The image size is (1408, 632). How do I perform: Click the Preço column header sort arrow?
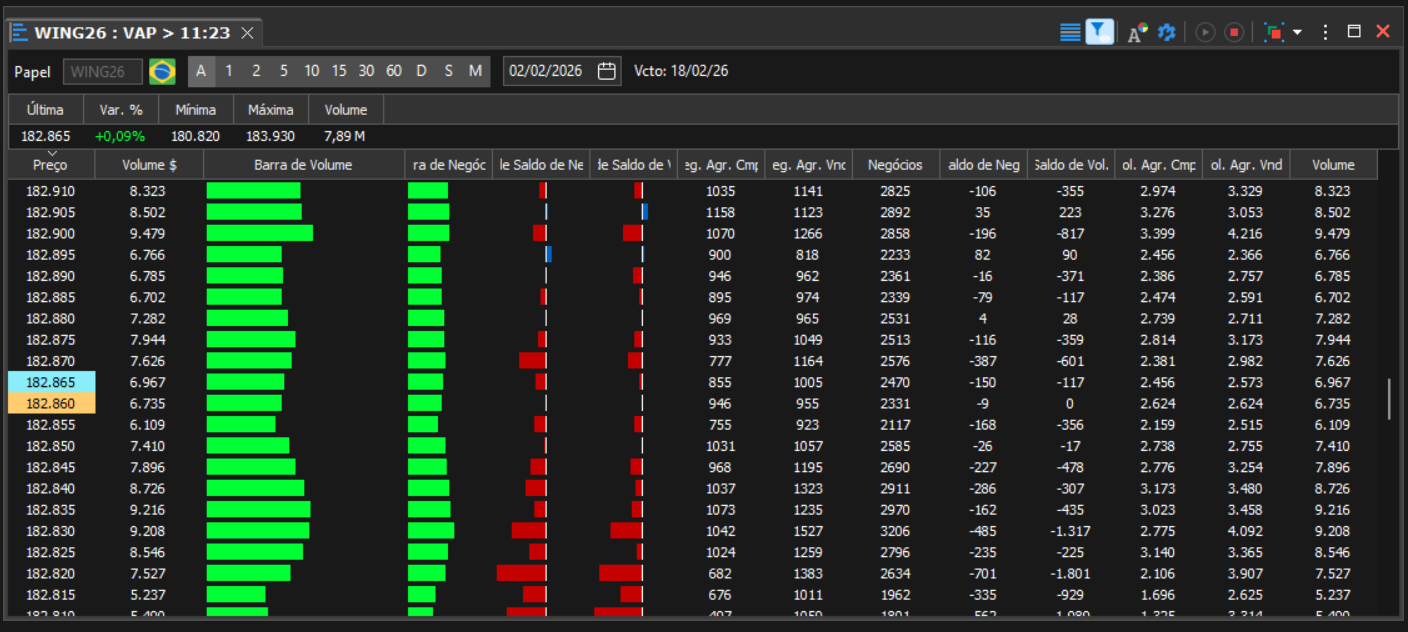[52, 153]
